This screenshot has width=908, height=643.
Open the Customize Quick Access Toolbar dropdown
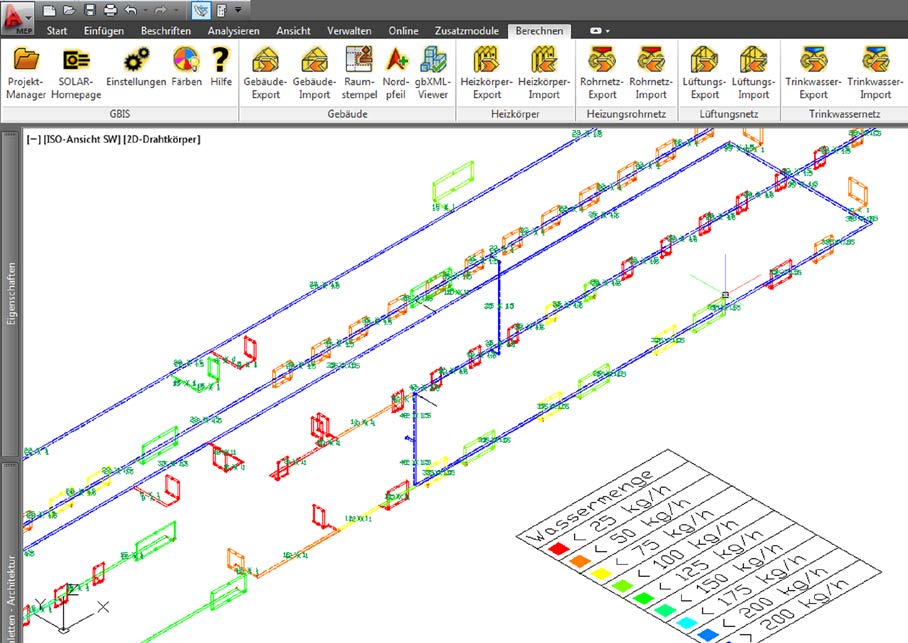point(238,10)
